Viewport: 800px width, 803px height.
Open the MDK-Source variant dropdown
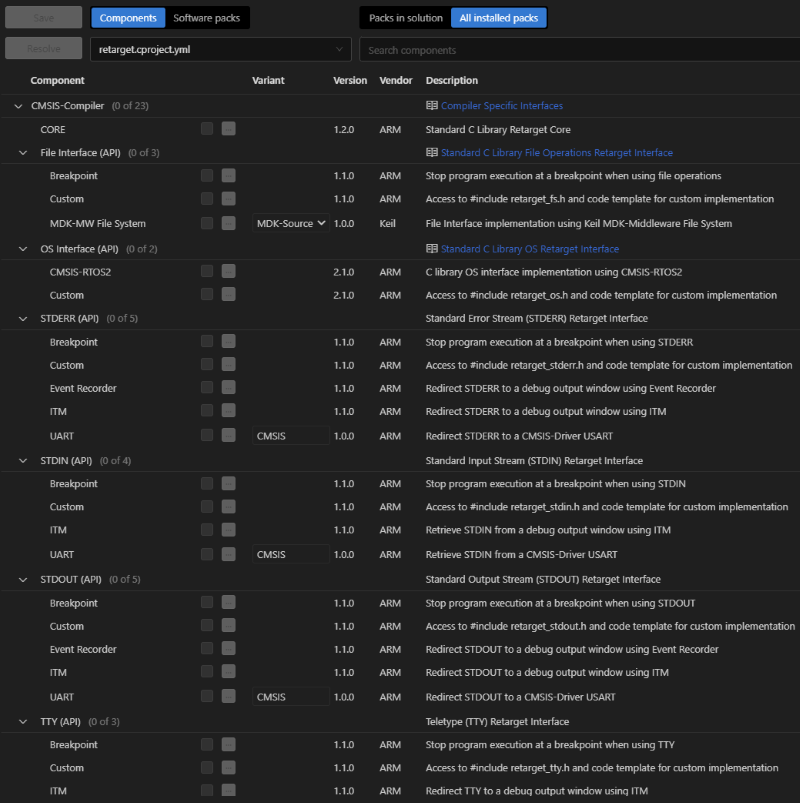(291, 224)
